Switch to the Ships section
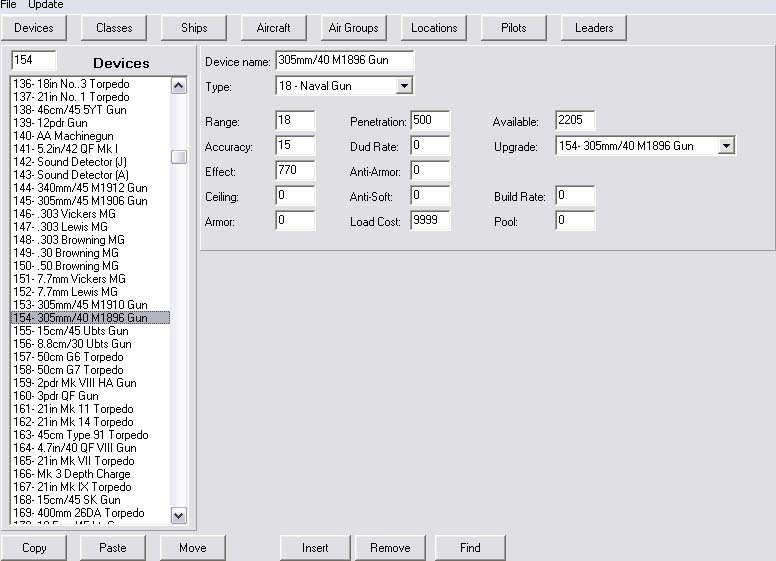 point(194,28)
